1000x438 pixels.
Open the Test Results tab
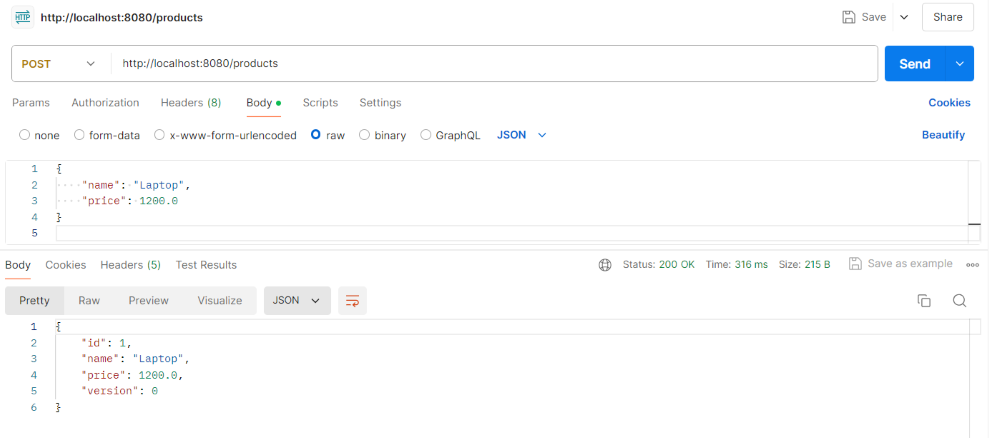tap(206, 265)
